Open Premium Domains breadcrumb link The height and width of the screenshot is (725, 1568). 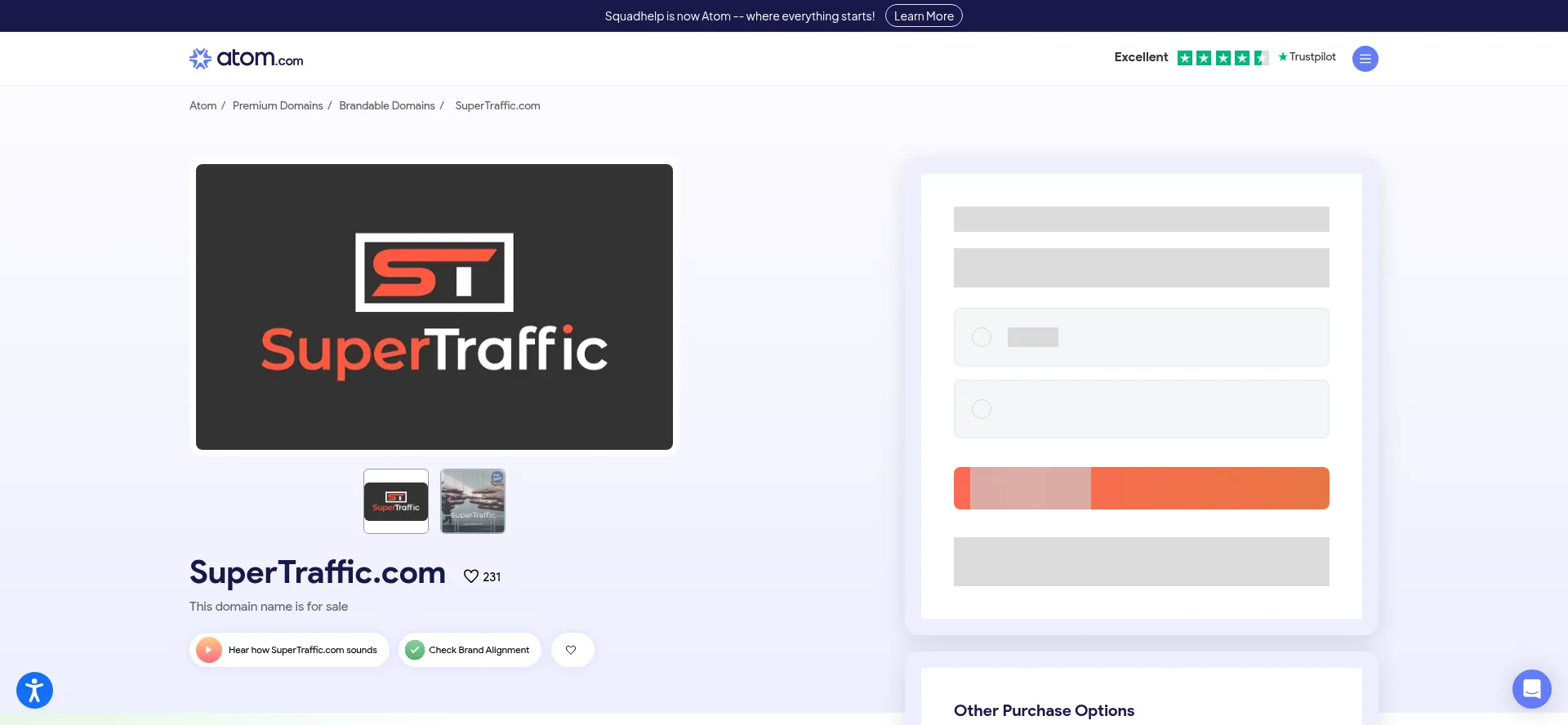[x=278, y=105]
